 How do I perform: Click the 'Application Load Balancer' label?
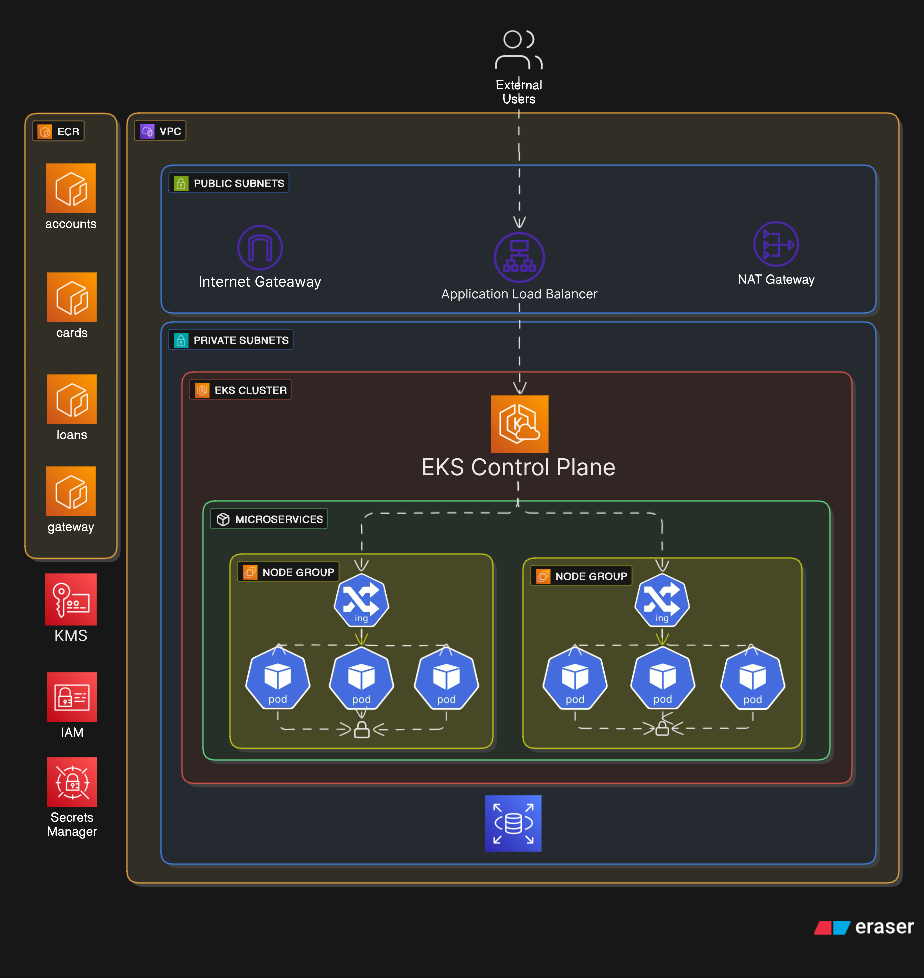tap(519, 294)
